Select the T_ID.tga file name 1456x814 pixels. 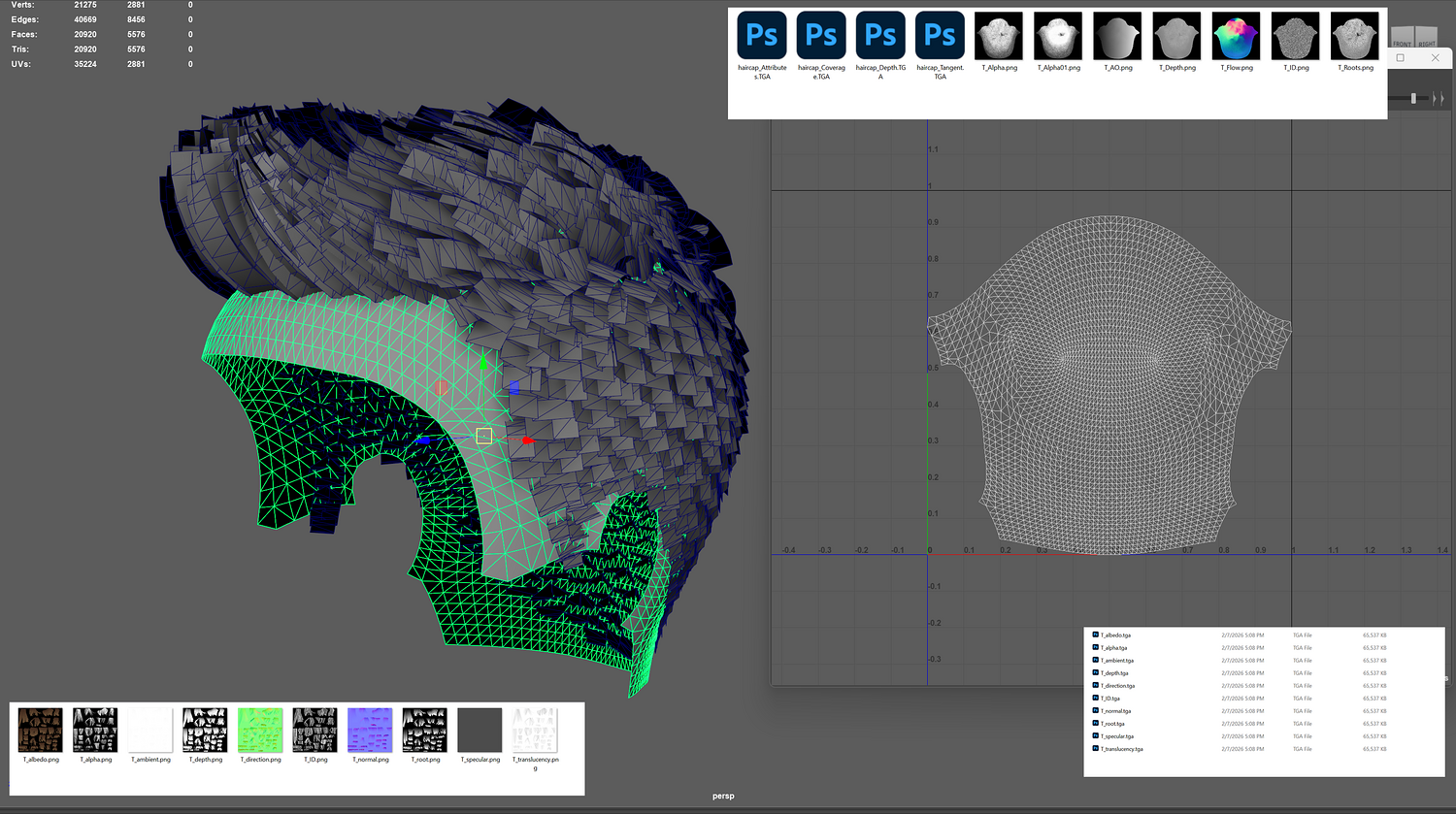(x=1110, y=699)
